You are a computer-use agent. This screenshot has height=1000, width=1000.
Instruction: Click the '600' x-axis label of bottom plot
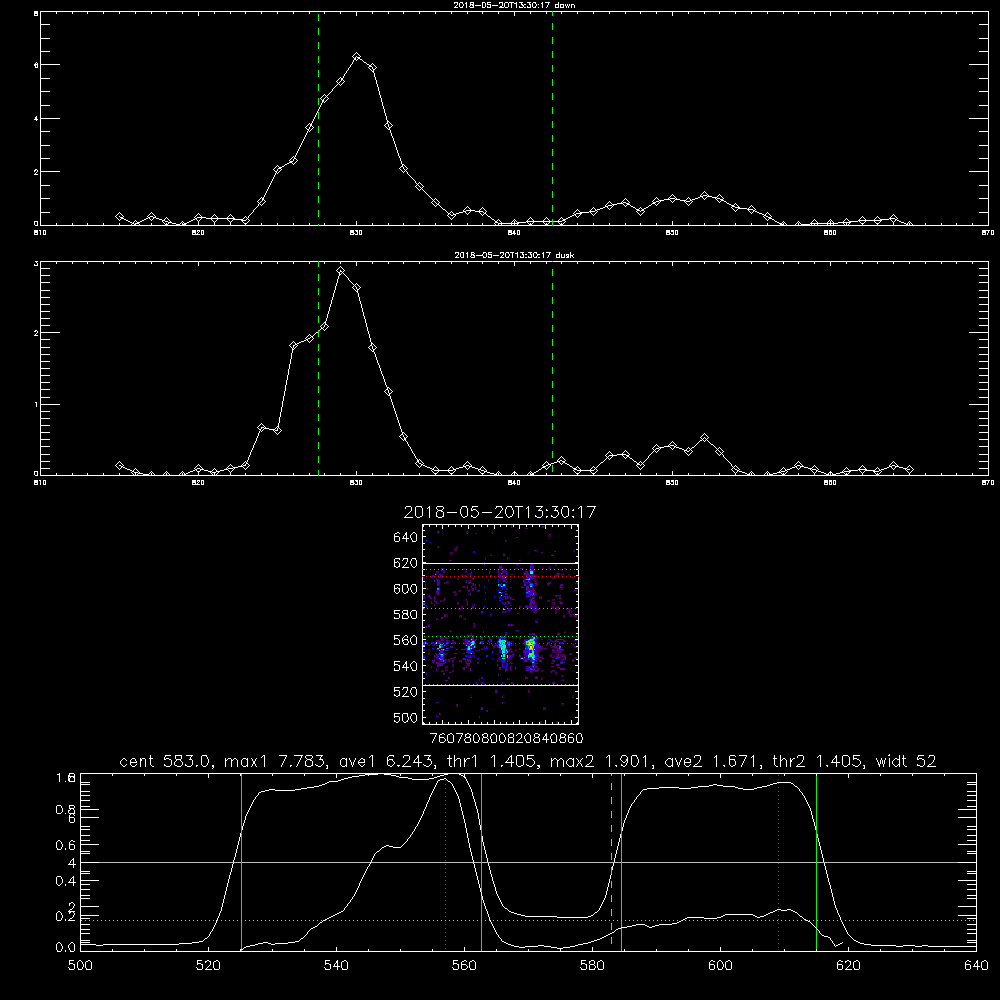720,966
